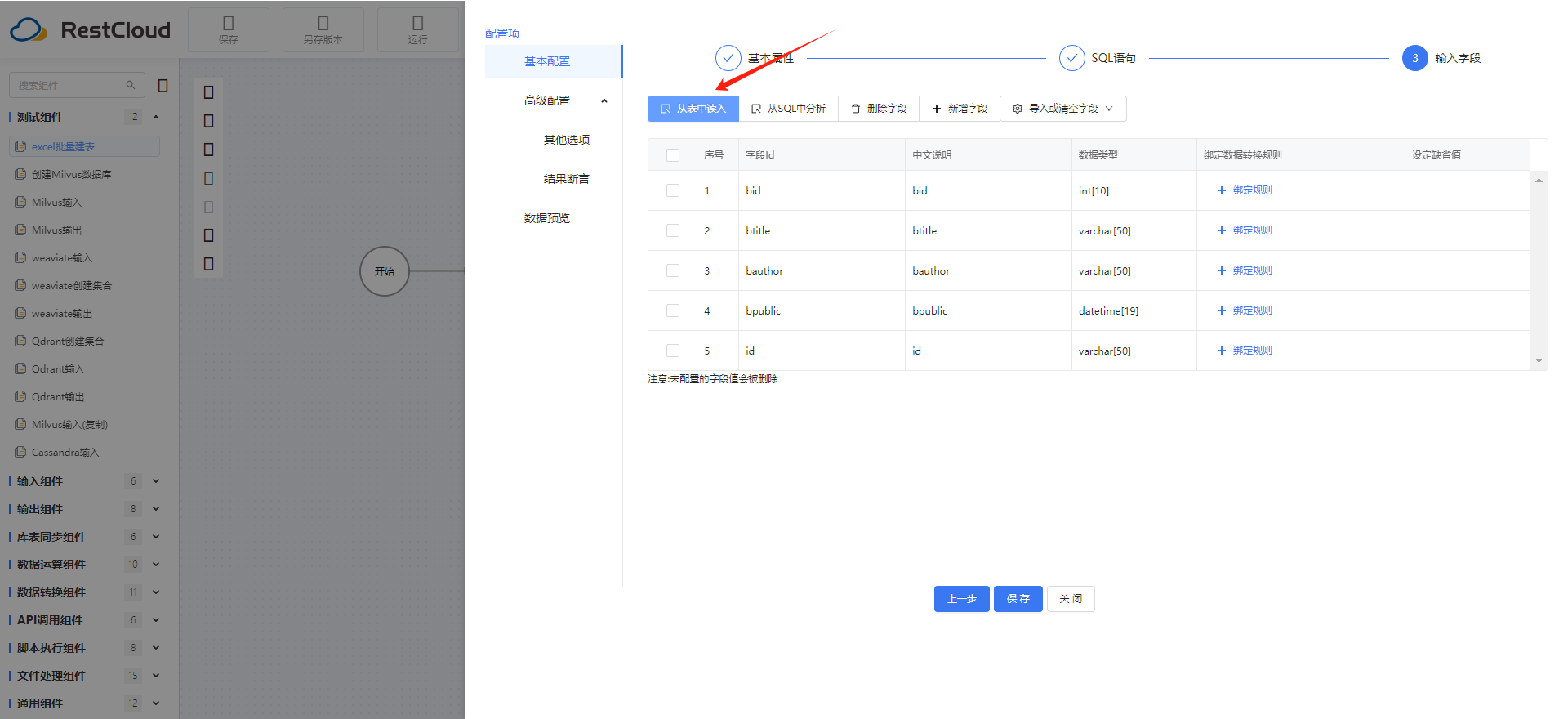The image size is (1568, 719).
Task: Click the first icon in the canvas tool strip
Action: click(208, 92)
